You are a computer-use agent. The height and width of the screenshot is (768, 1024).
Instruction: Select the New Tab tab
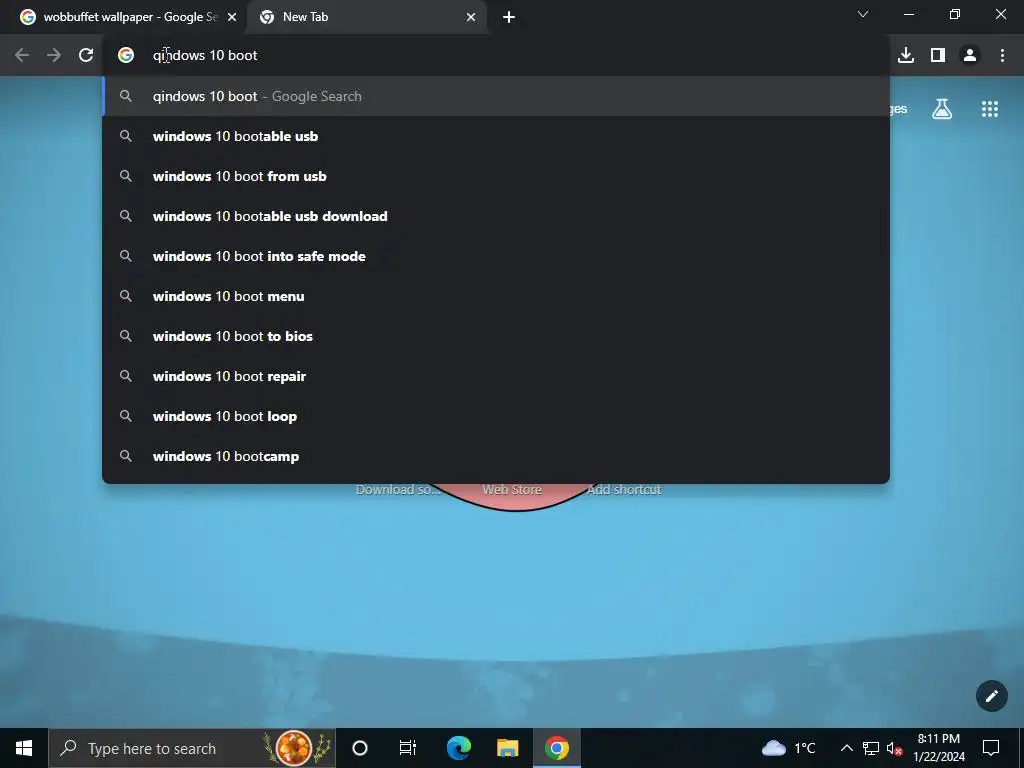[366, 17]
